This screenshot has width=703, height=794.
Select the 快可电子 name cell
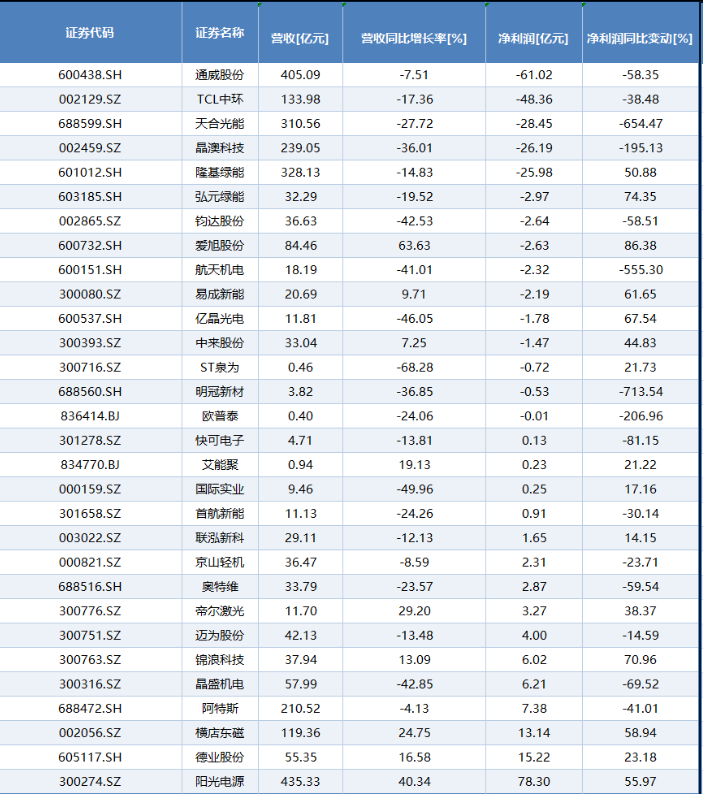[220, 441]
